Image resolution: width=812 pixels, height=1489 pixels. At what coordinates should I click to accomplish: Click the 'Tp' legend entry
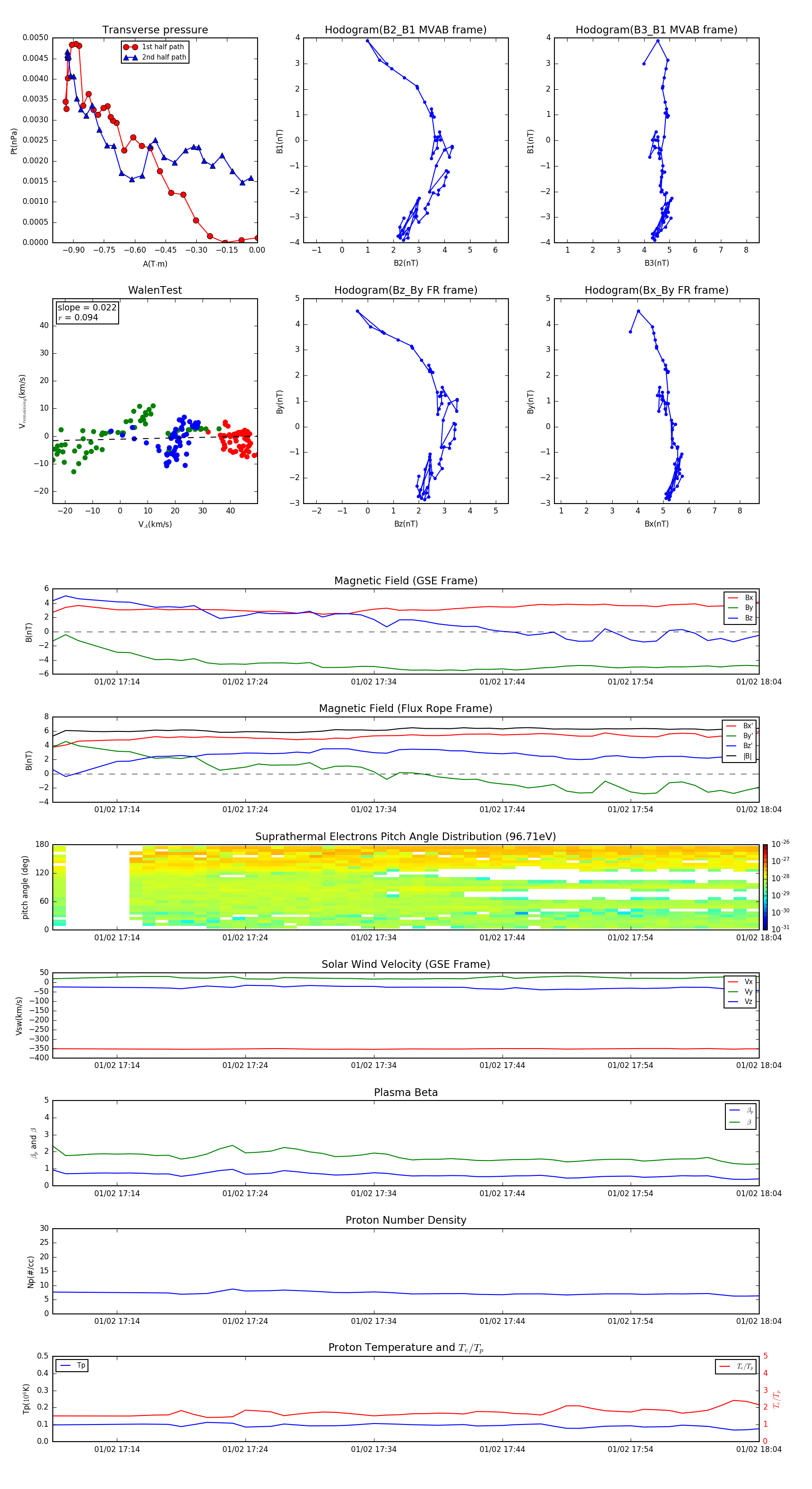[x=72, y=1366]
